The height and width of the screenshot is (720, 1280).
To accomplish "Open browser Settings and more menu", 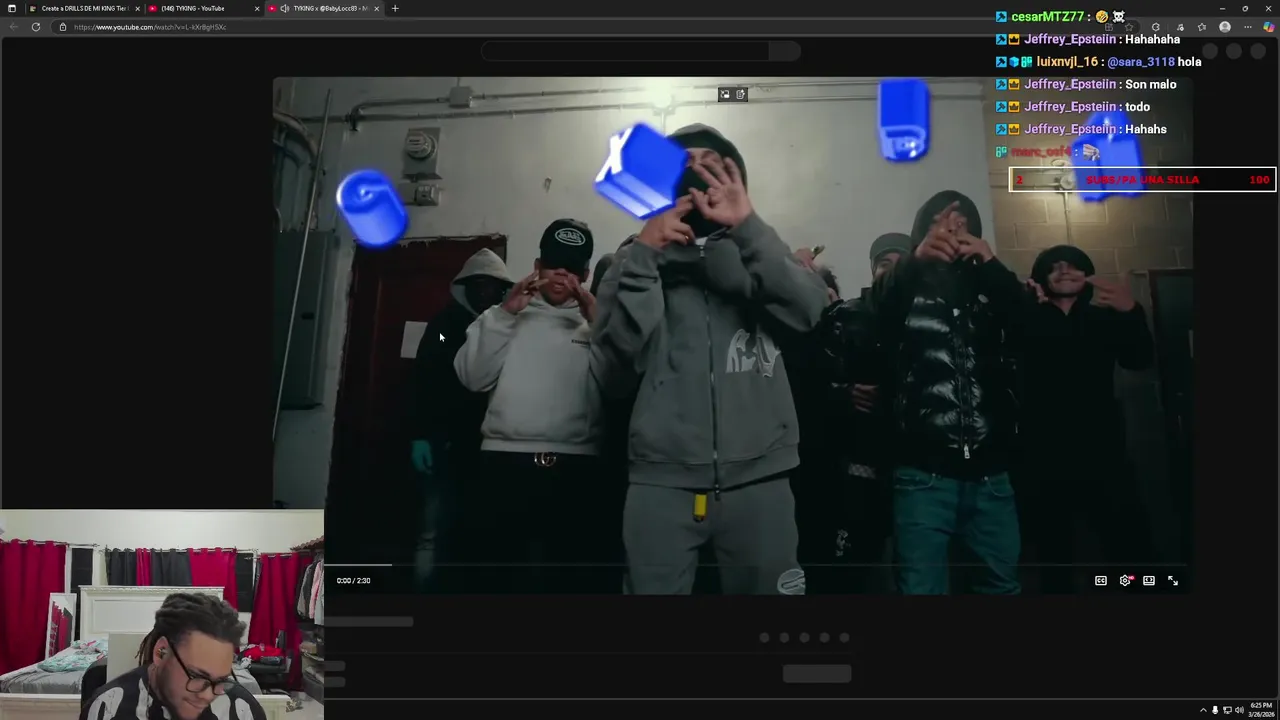I will (x=1247, y=27).
